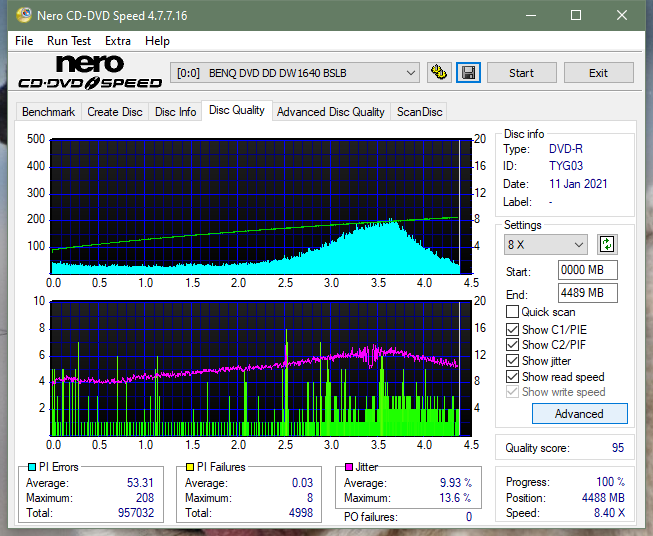
Task: Open the BENQ DVD drive dropdown
Action: pos(294,73)
